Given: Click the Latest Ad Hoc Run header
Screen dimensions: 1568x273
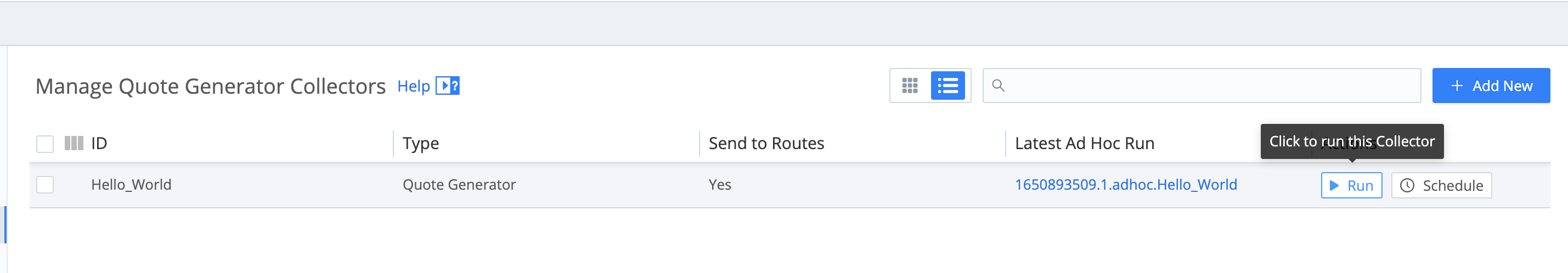Looking at the screenshot, I should click(x=1084, y=144).
